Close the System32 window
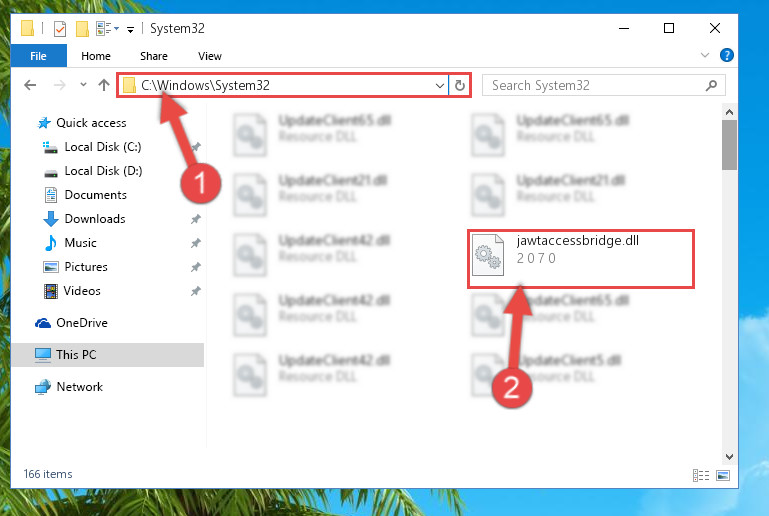This screenshot has height=516, width=769. pyautogui.click(x=715, y=28)
